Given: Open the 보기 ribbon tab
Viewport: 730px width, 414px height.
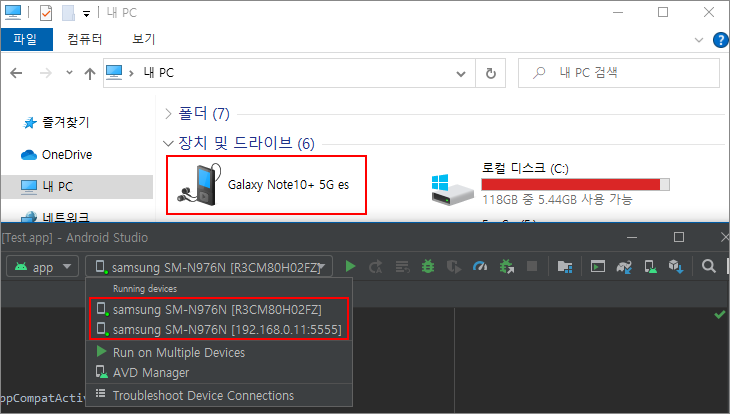Looking at the screenshot, I should point(143,39).
